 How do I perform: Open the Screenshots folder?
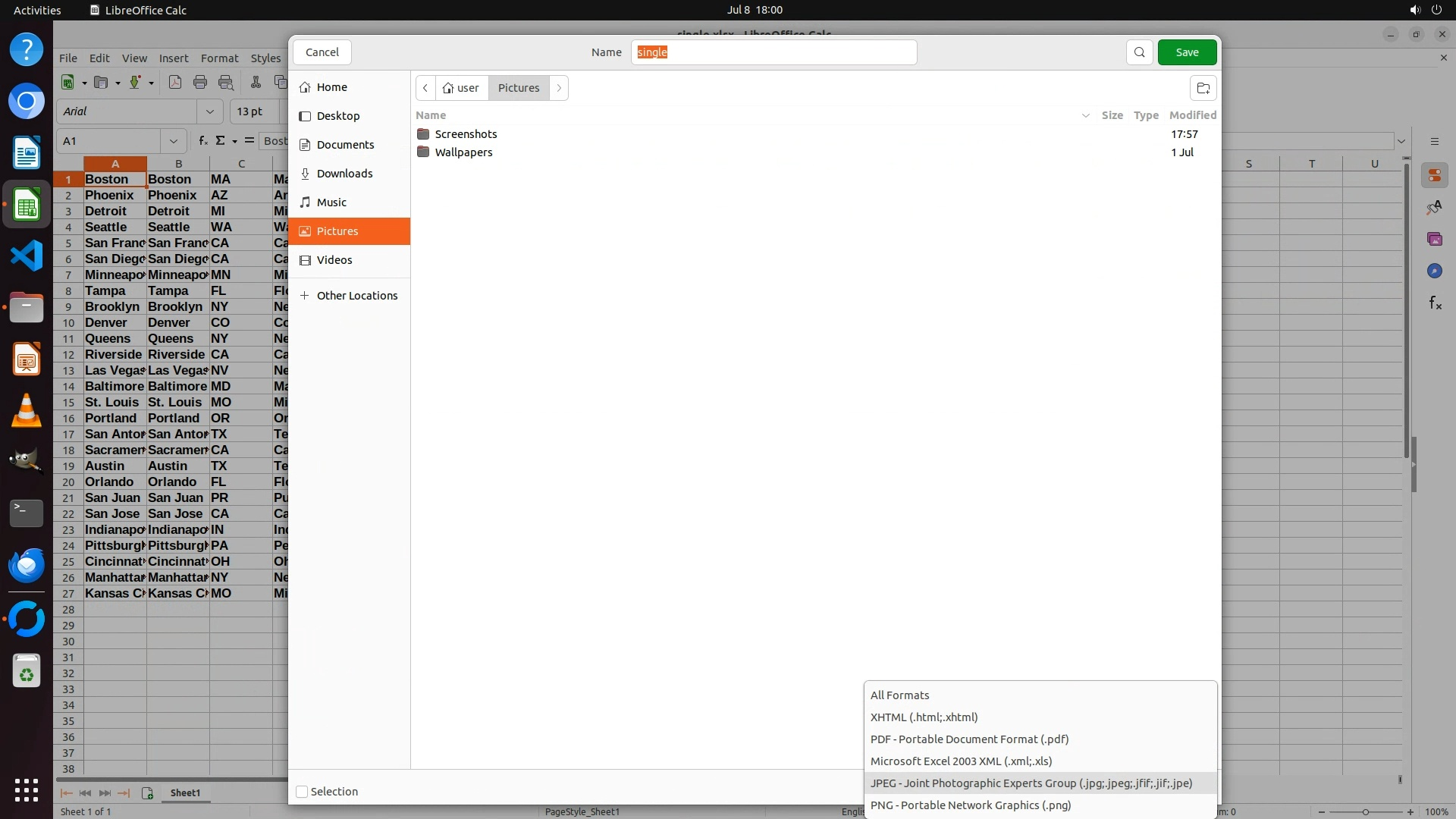pyautogui.click(x=466, y=134)
